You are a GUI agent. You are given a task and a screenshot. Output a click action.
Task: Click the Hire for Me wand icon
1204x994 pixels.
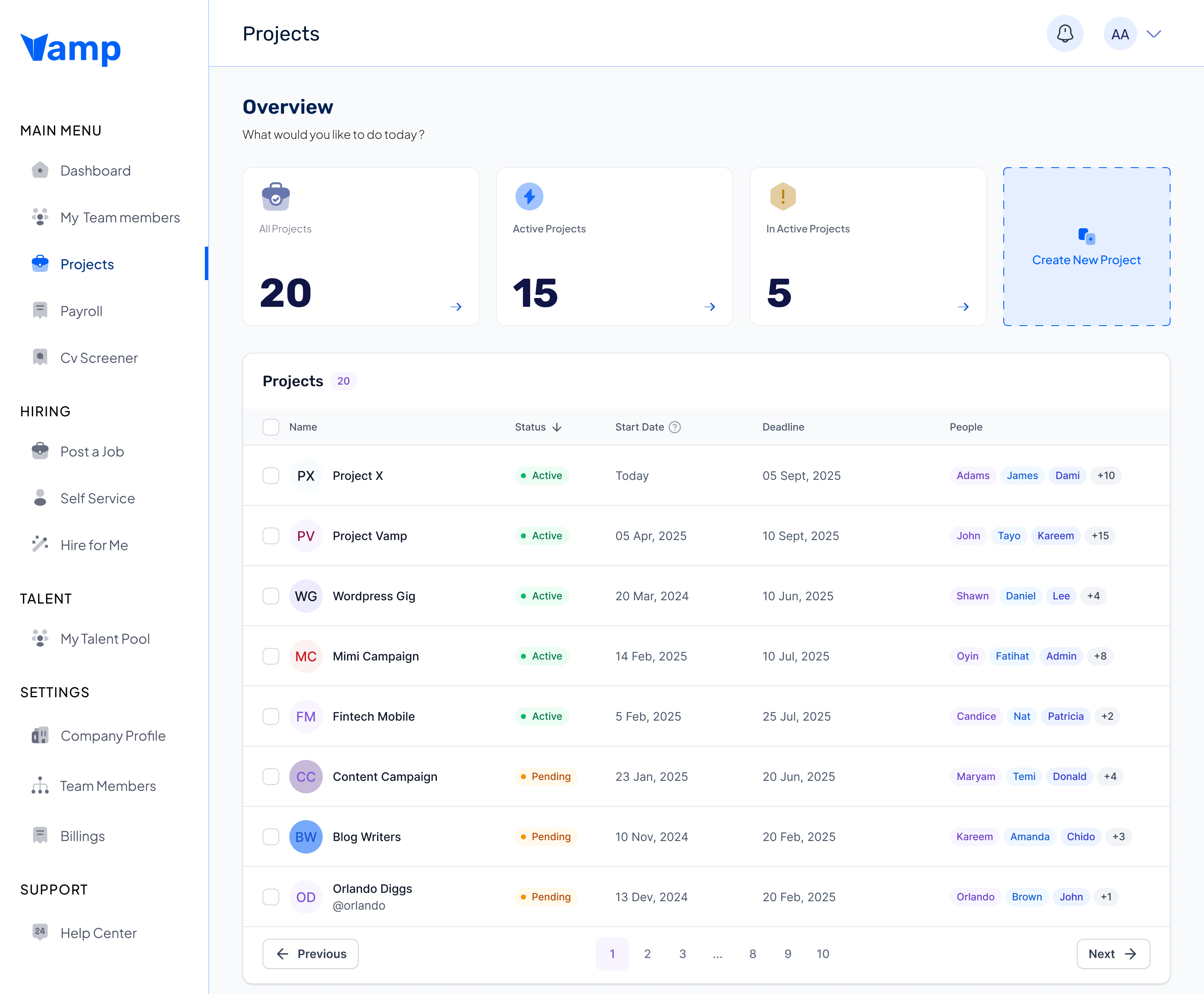click(40, 545)
